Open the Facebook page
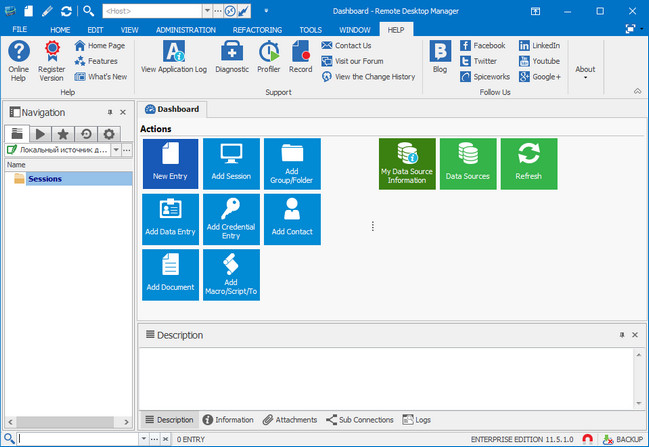The height and width of the screenshot is (447, 649). click(x=483, y=46)
